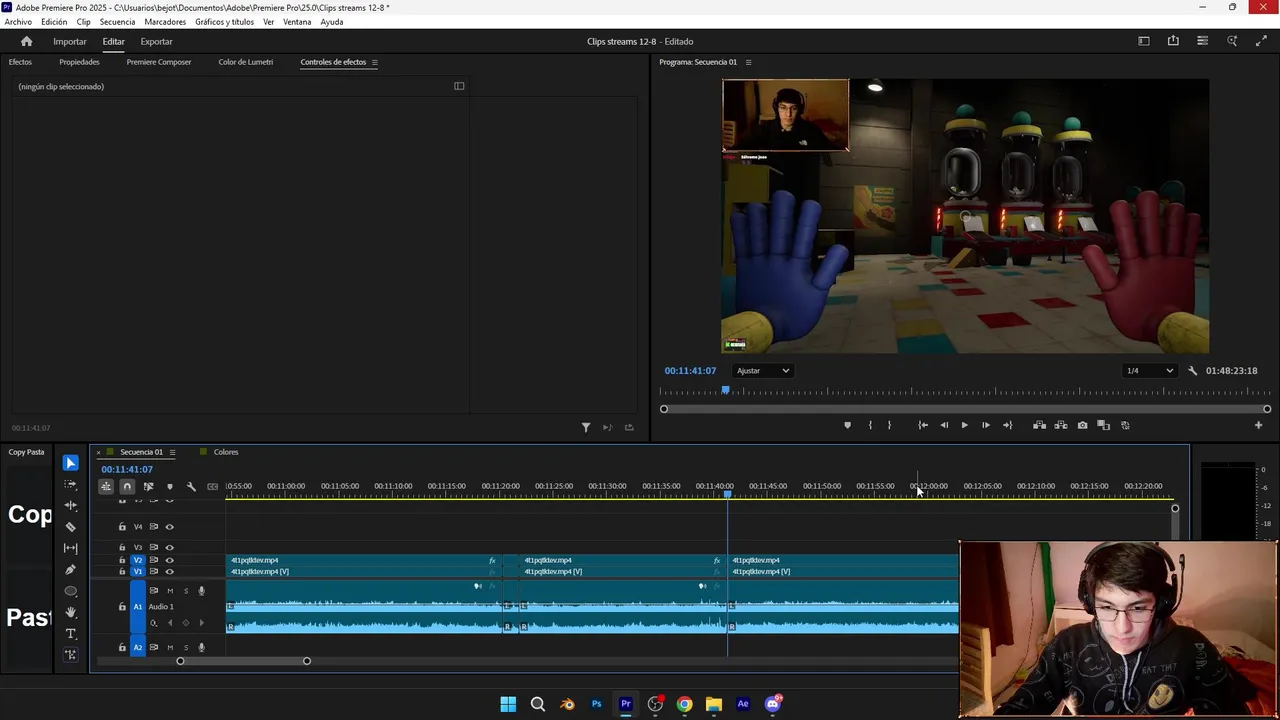Screen dimensions: 1280x720
Task: Select the Selection arrow tool
Action: (70, 463)
